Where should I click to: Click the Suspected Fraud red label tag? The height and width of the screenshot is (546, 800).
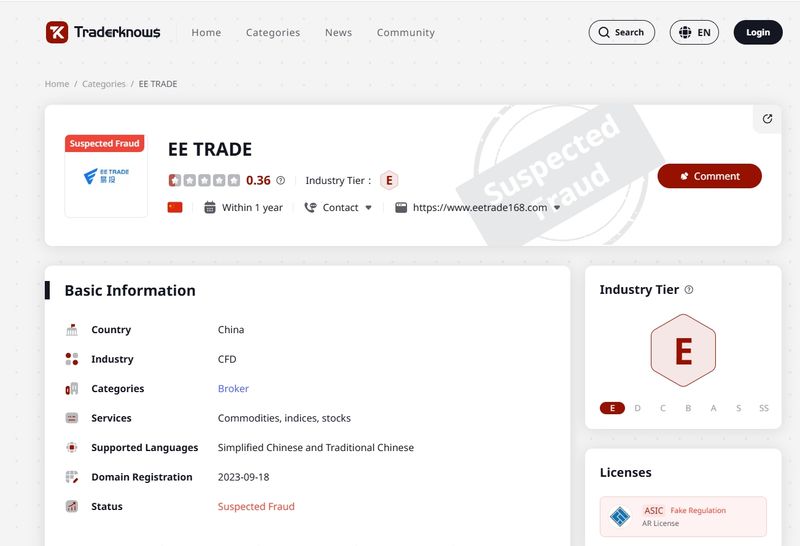click(105, 143)
